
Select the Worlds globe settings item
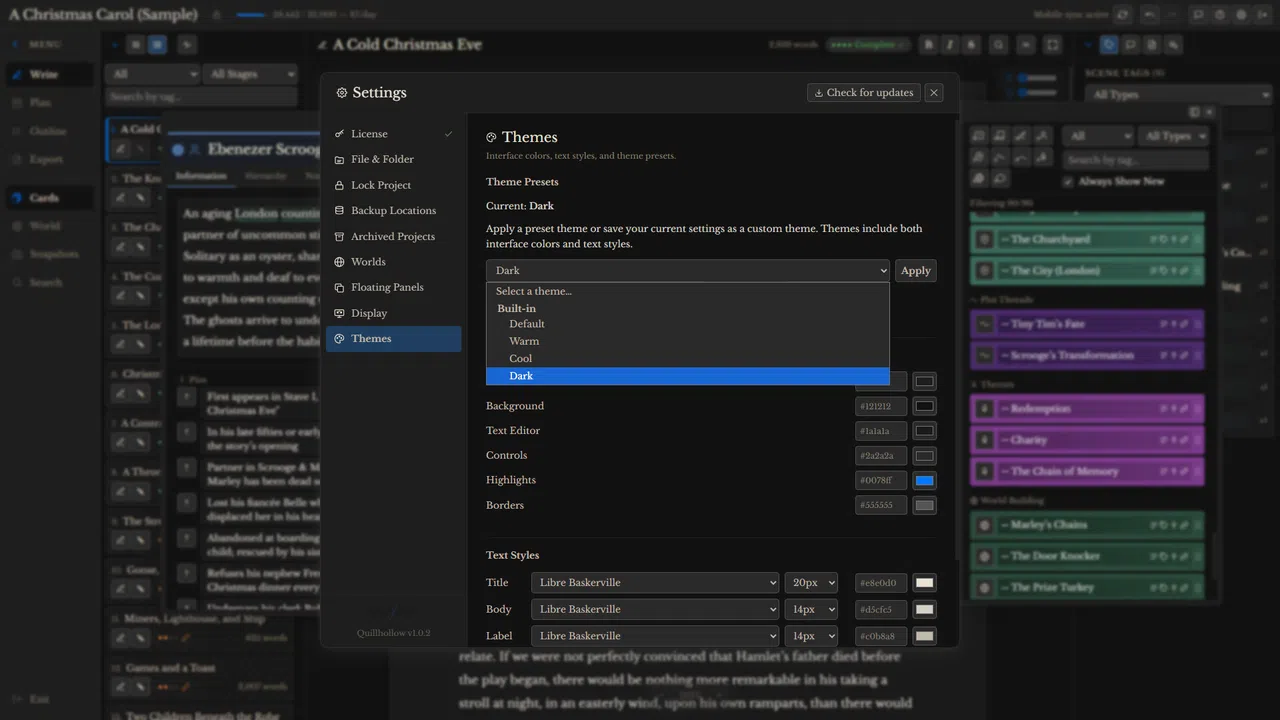click(393, 262)
